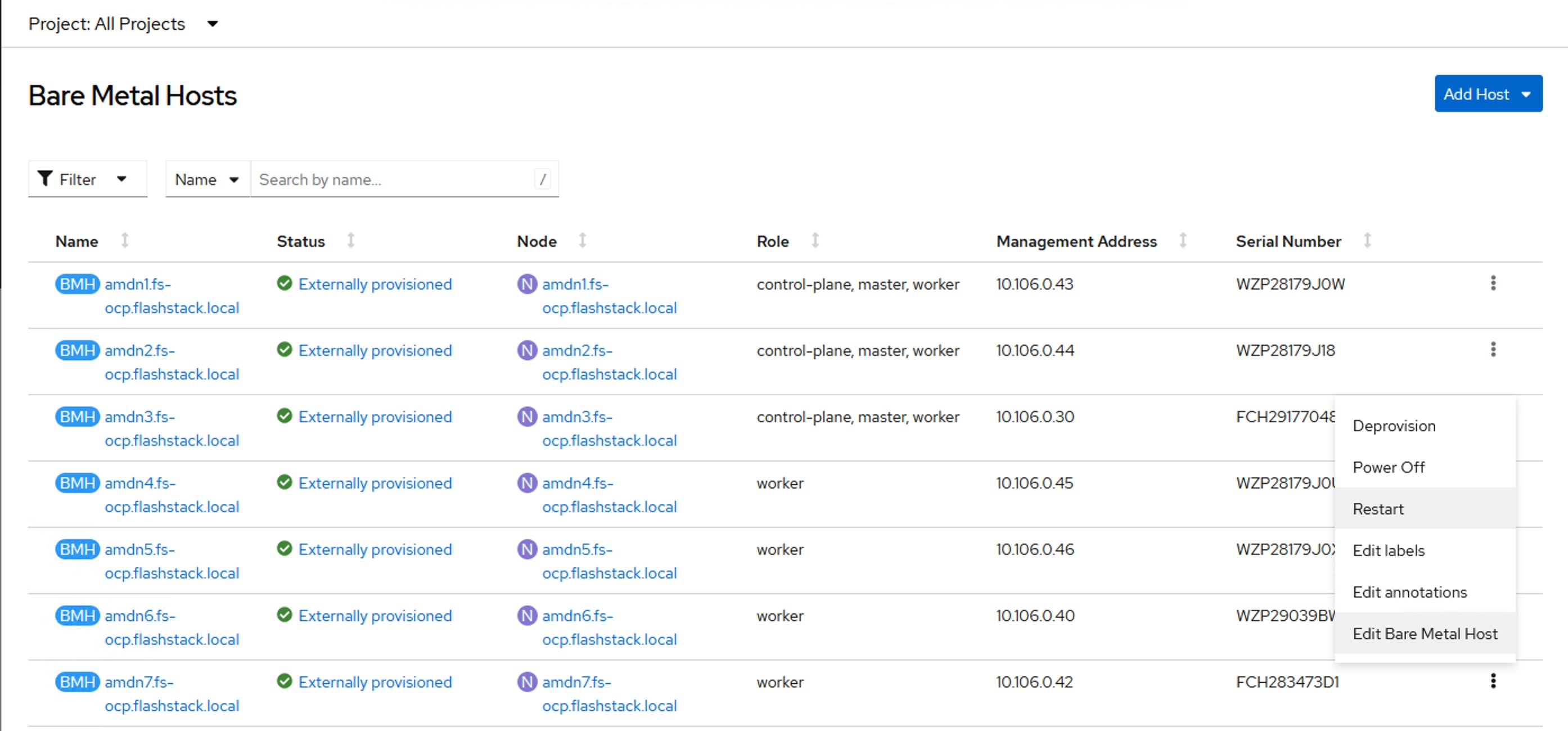Select Edit Bare Metal Host menu entry
Screen dimensions: 1568x731
click(x=1425, y=634)
